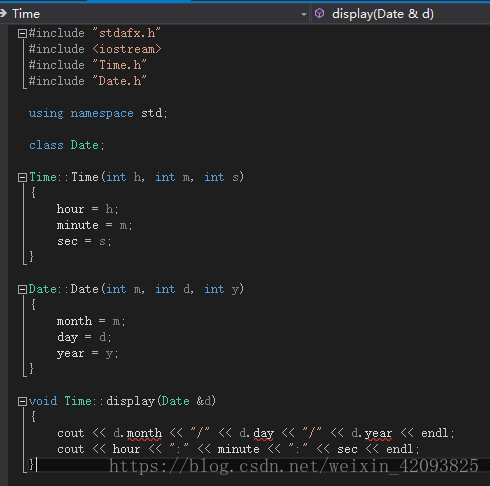The height and width of the screenshot is (486, 490).
Task: Click 'hour' in the second cout line
Action: click(126, 449)
